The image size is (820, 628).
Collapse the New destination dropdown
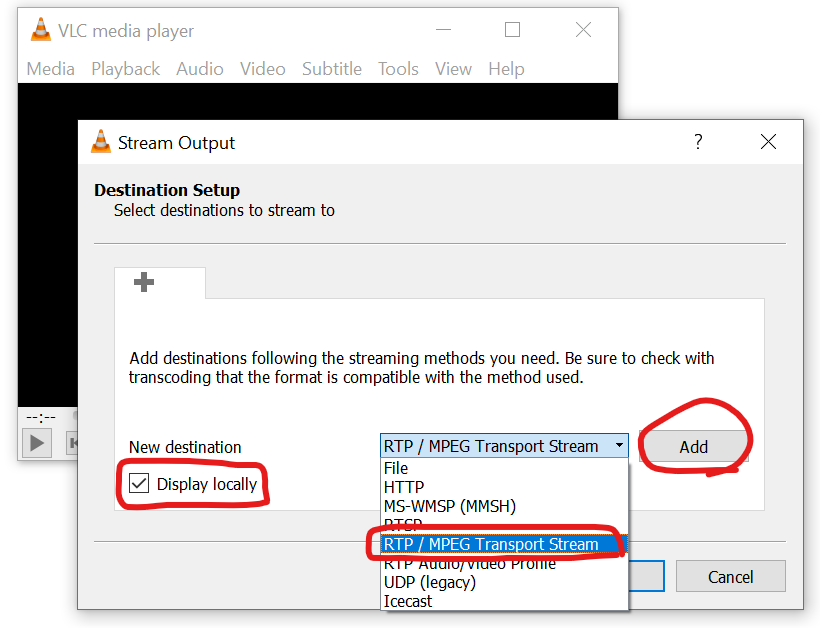(619, 446)
